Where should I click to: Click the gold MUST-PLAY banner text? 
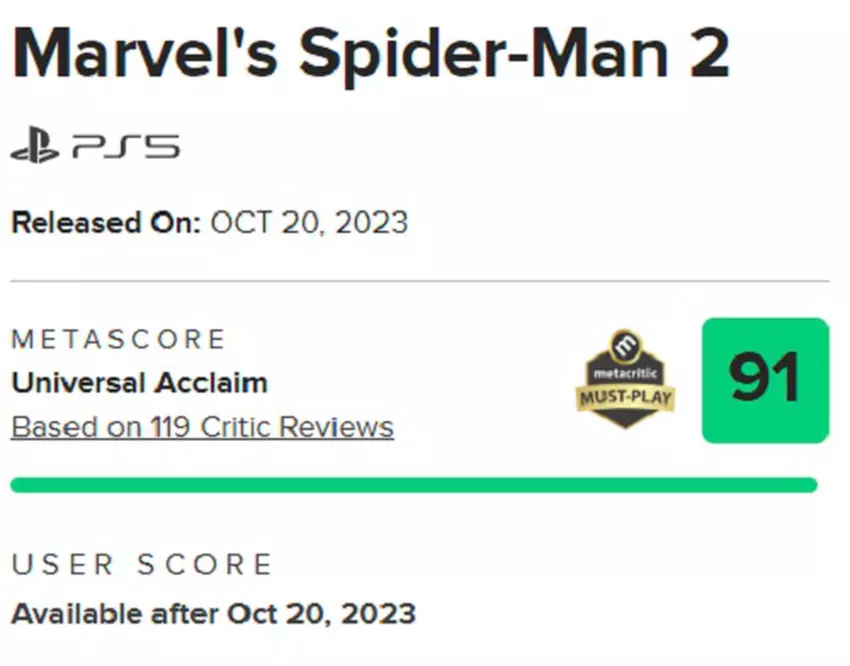[626, 398]
